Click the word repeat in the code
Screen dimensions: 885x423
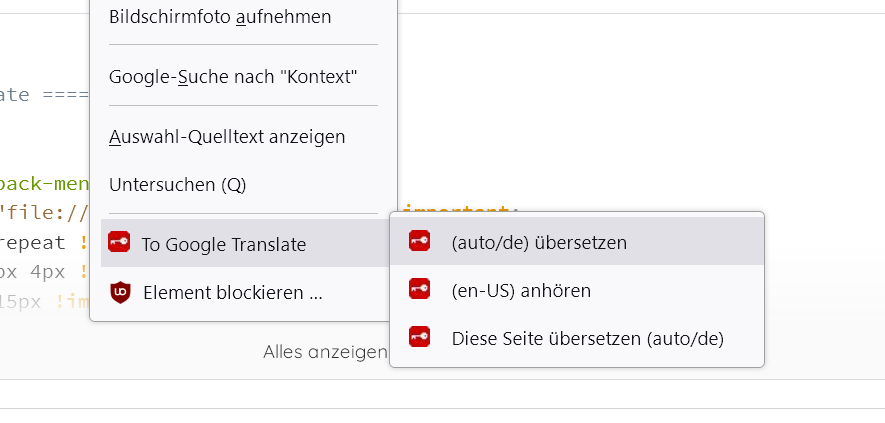tap(33, 242)
